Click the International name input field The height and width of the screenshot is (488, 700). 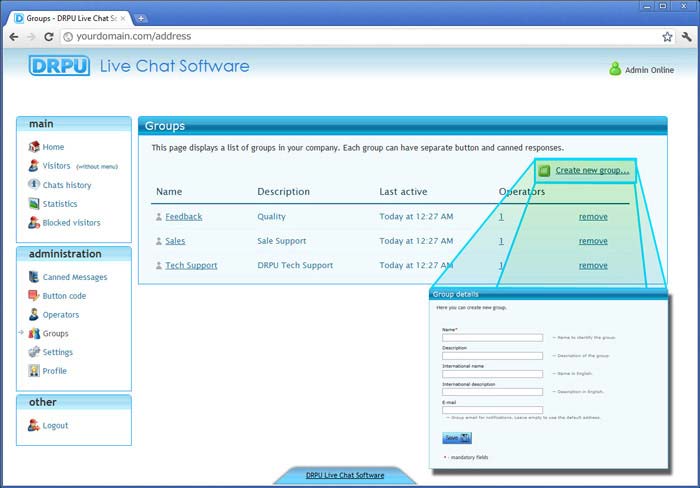492,374
